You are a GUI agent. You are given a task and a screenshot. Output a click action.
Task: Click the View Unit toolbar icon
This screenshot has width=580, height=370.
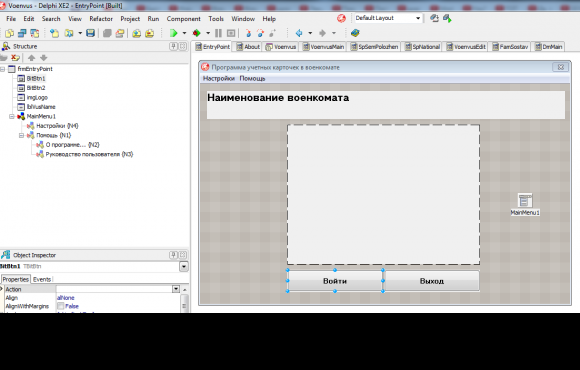point(22,33)
